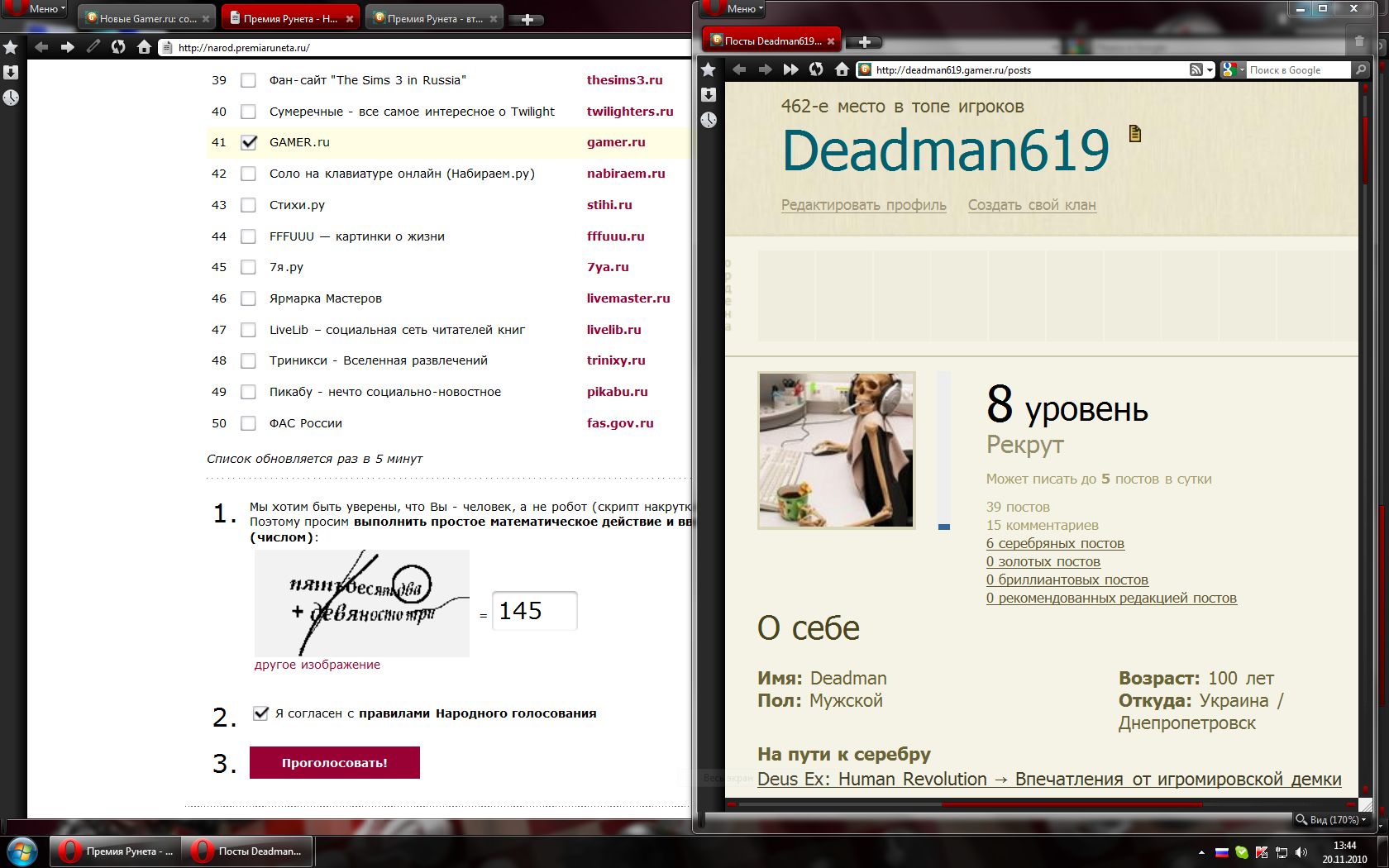Open home page in left Opera window
This screenshot has height=868, width=1389.
point(145,47)
